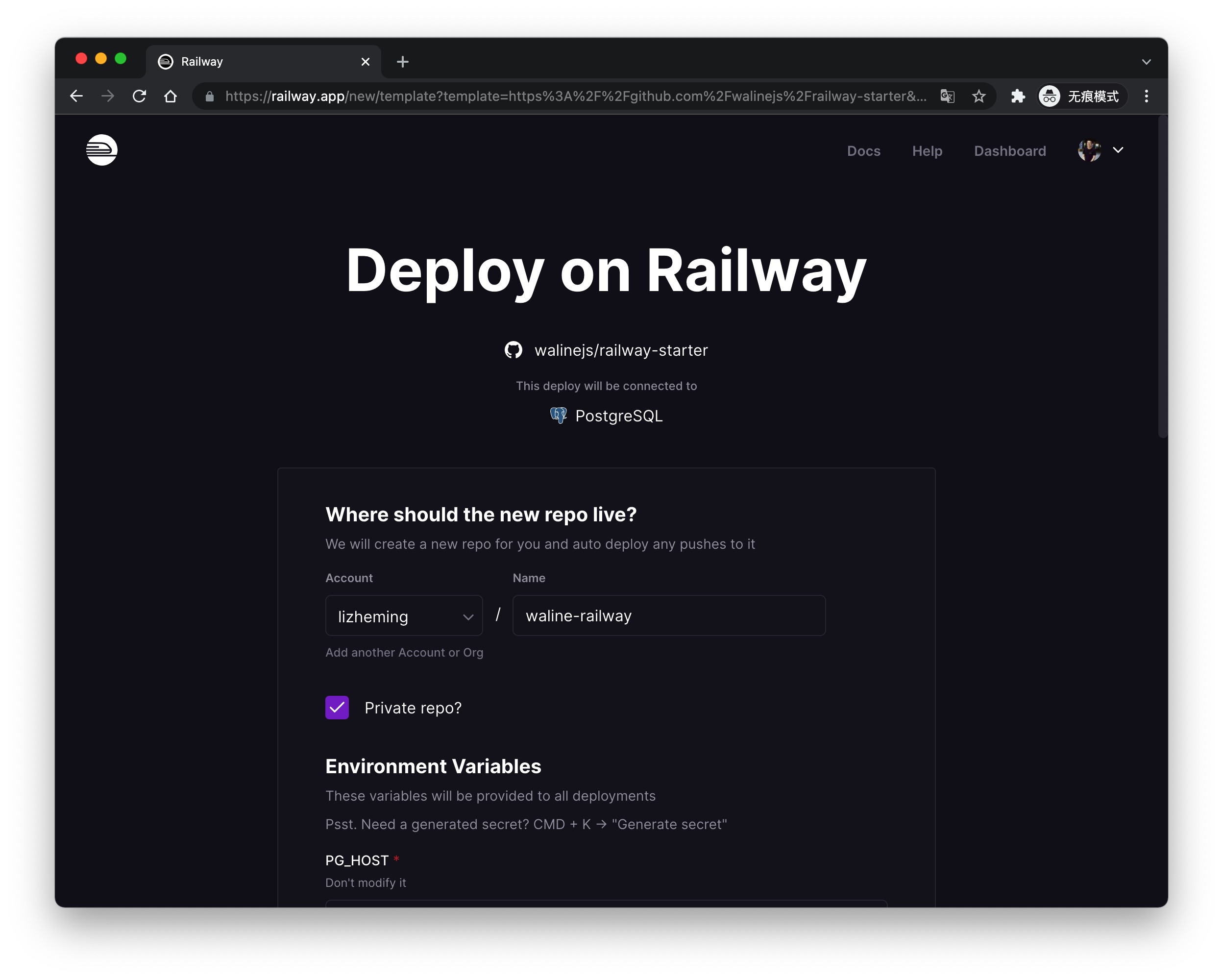Open a new tab with the plus button
The image size is (1223, 980).
[x=403, y=62]
